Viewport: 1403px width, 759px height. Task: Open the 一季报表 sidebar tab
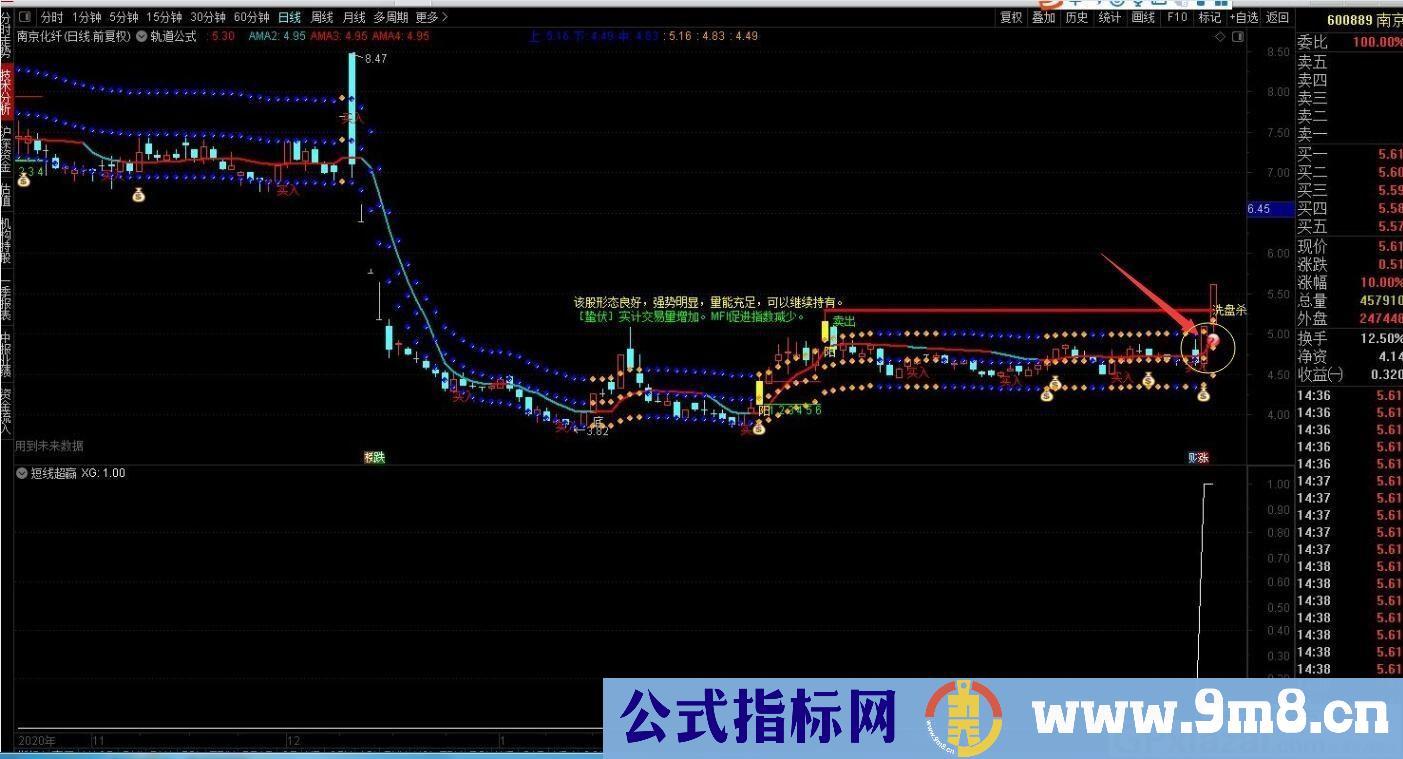[6, 299]
